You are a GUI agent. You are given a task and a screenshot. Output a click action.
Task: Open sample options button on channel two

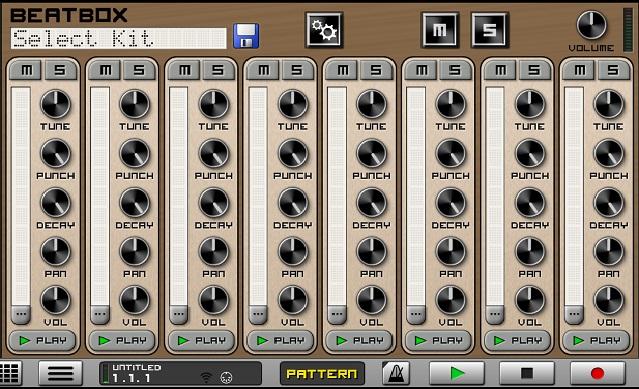100,314
